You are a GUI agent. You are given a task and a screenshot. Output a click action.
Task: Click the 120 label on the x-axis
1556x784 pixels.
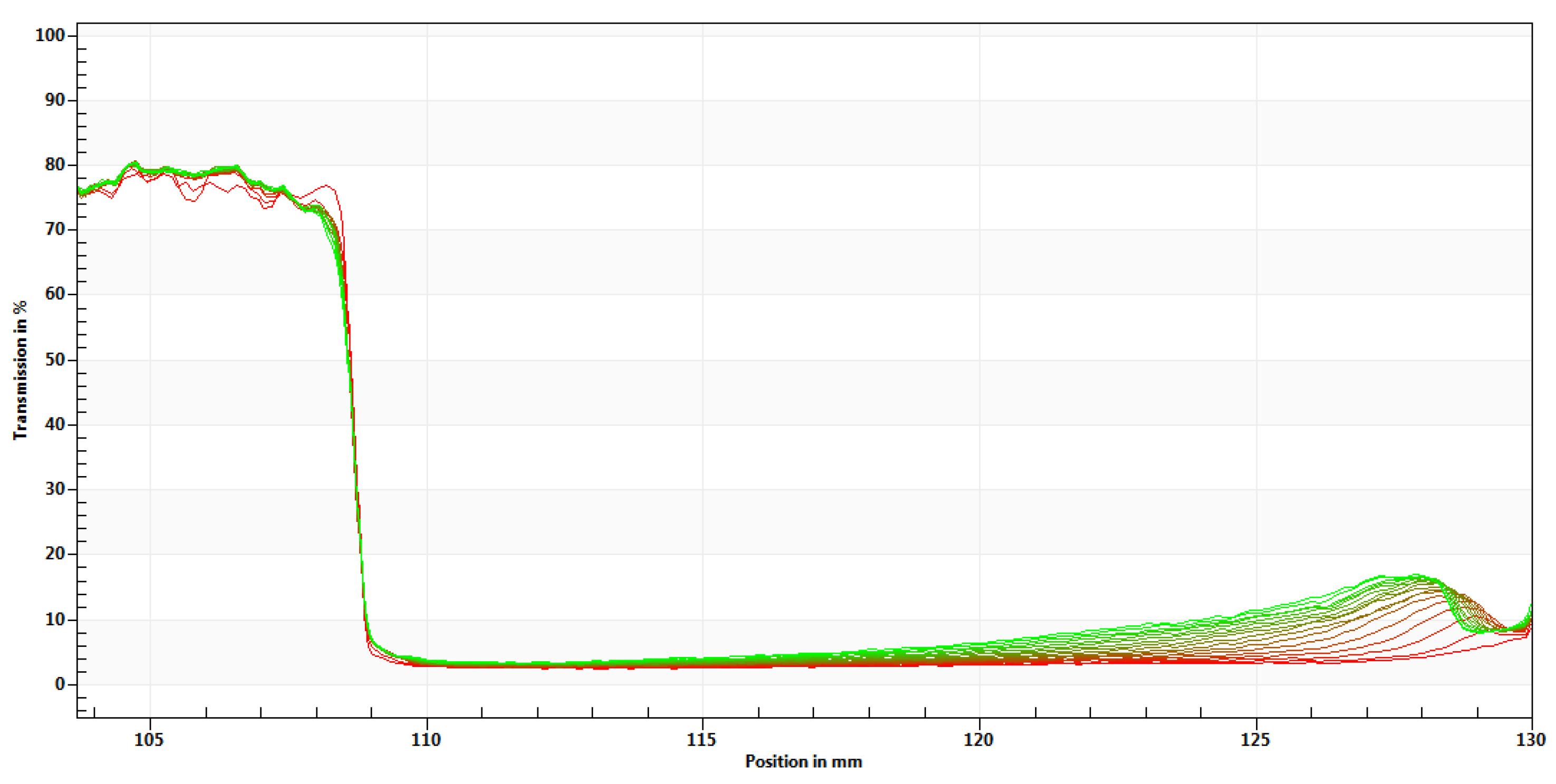point(978,739)
